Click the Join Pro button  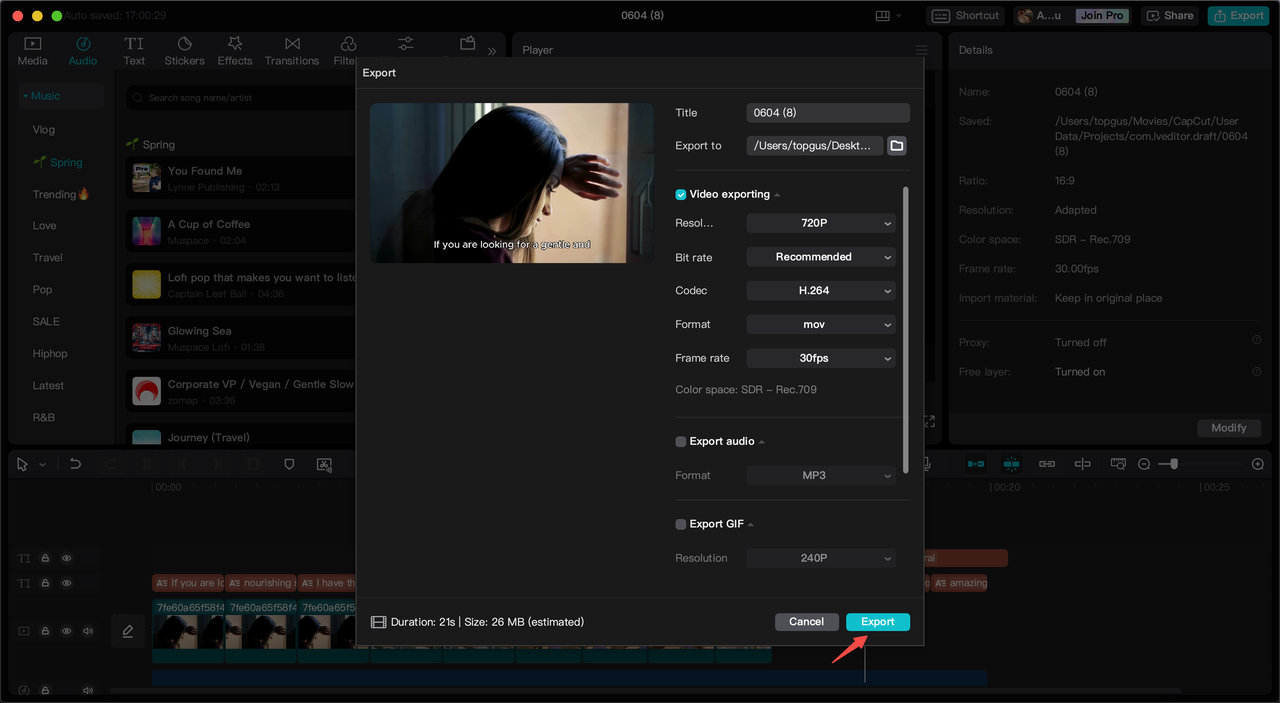(x=1102, y=16)
